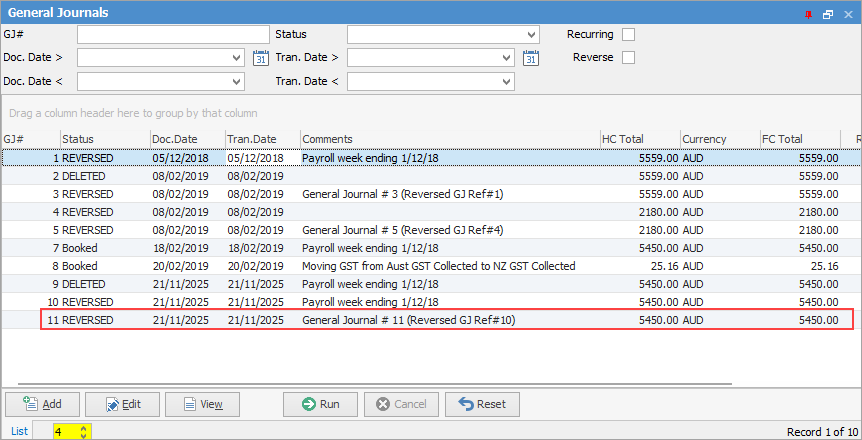Viewport: 862px width, 440px height.
Task: Sort by the Tran.Date column header
Action: click(263, 139)
